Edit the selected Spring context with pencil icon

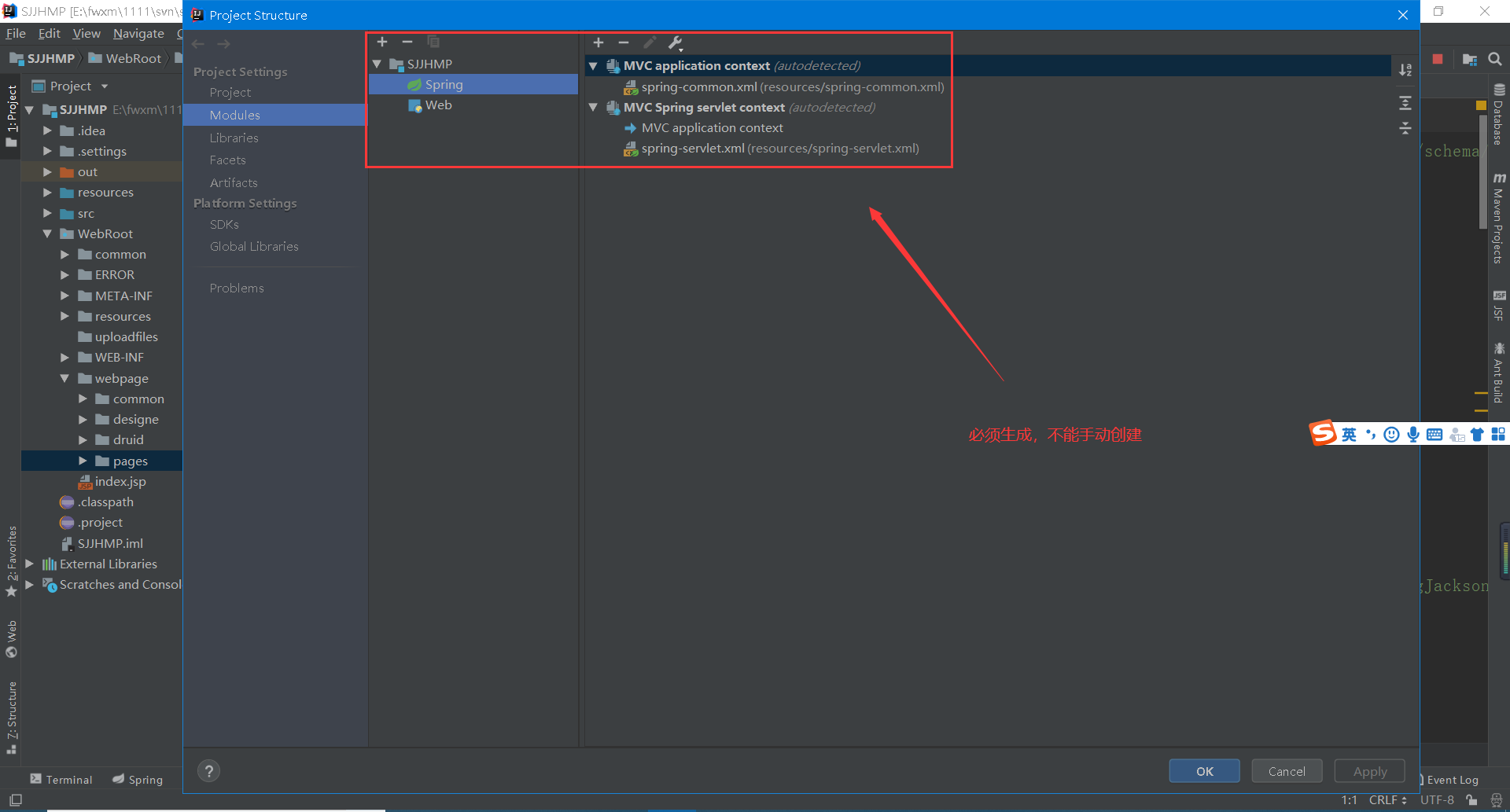650,42
